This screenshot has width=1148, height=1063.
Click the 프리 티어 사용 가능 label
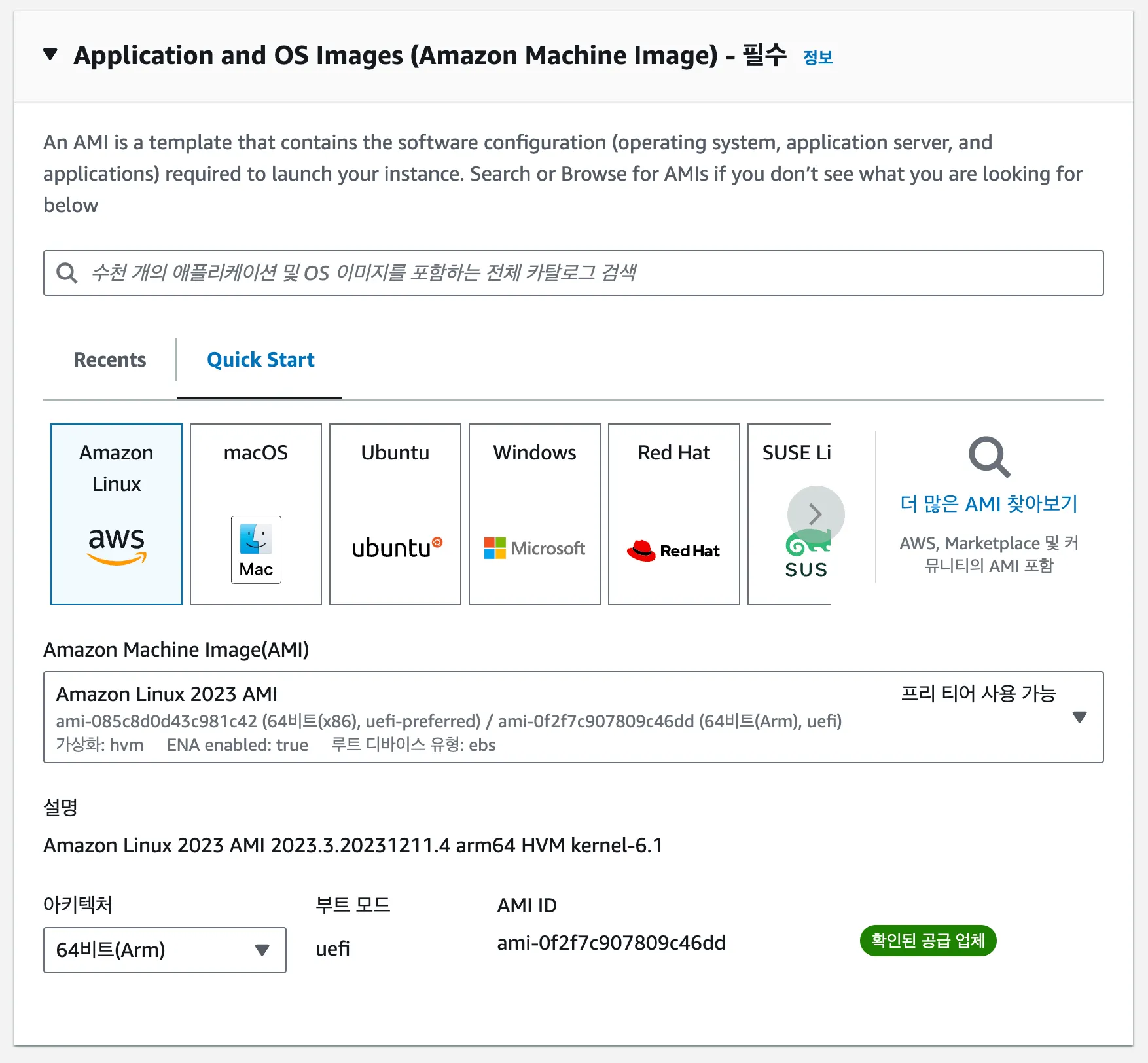(978, 694)
